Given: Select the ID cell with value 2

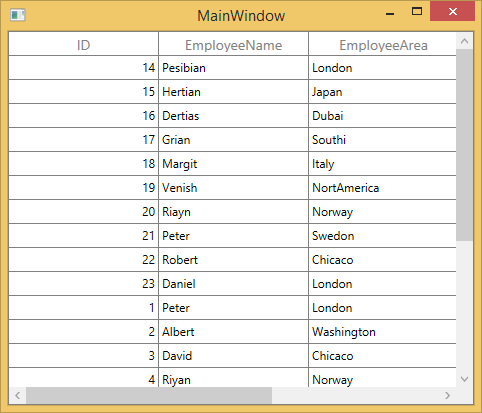Looking at the screenshot, I should (84, 332).
